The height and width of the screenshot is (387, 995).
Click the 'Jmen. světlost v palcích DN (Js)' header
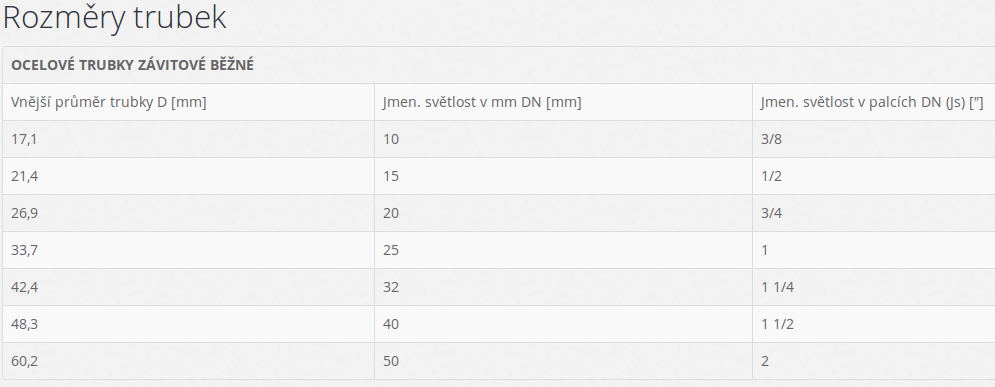click(x=874, y=102)
